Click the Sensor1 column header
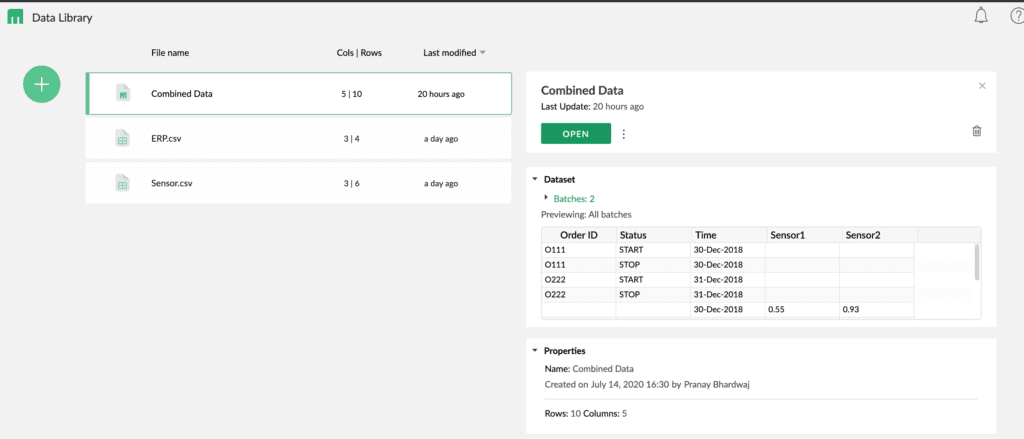Image resolution: width=1024 pixels, height=439 pixels. (805, 235)
